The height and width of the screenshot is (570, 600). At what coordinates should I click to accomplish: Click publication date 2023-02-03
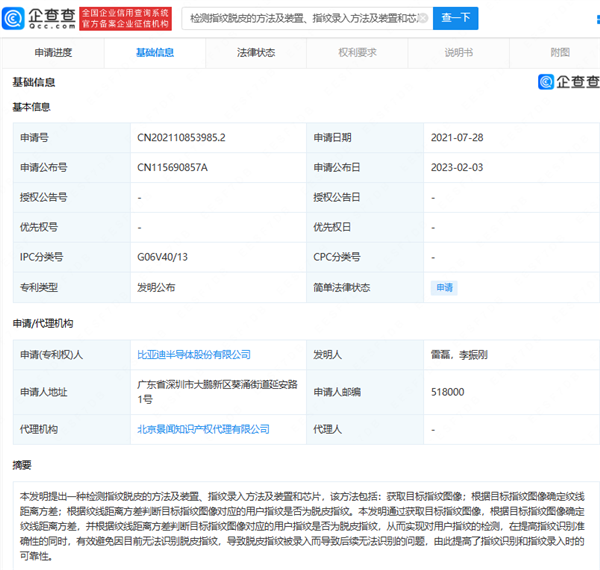pyautogui.click(x=457, y=168)
